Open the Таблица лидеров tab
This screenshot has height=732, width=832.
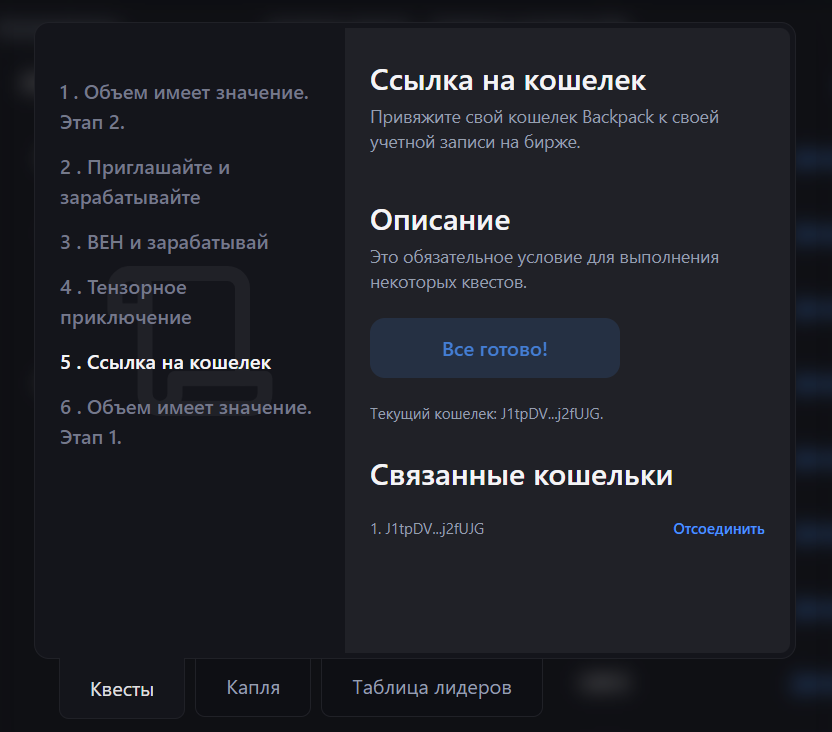(432, 687)
